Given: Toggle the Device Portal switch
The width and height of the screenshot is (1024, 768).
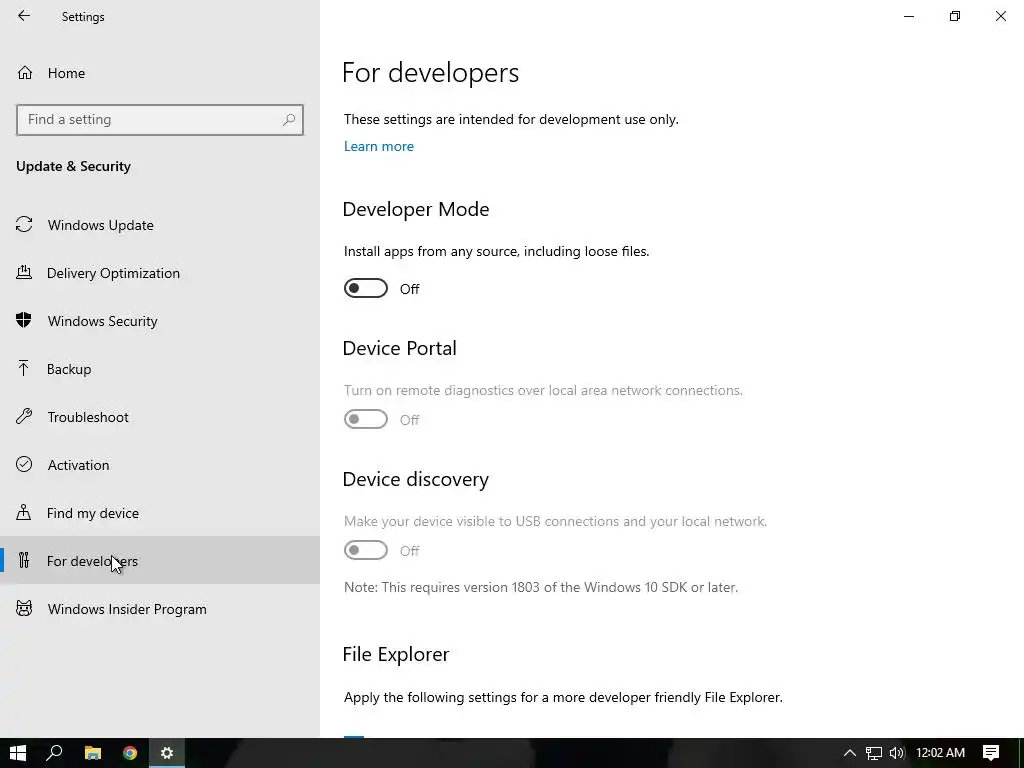Looking at the screenshot, I should pos(366,419).
